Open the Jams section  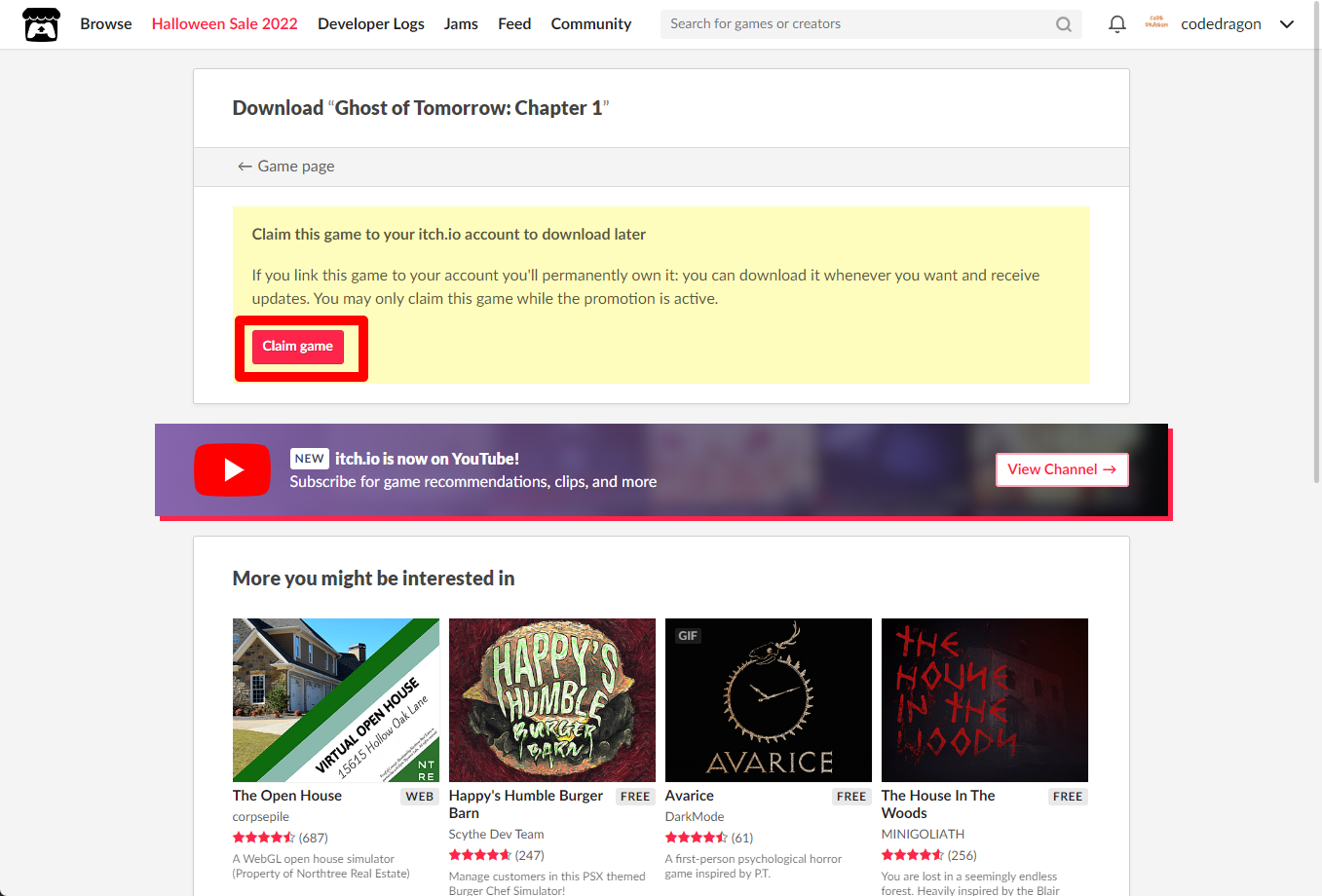461,23
